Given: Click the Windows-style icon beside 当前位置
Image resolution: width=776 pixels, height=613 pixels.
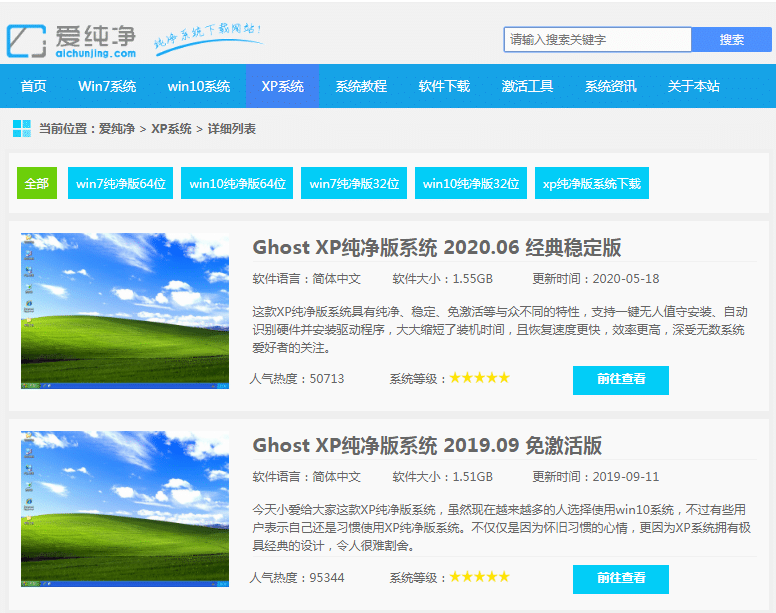Looking at the screenshot, I should (22, 129).
